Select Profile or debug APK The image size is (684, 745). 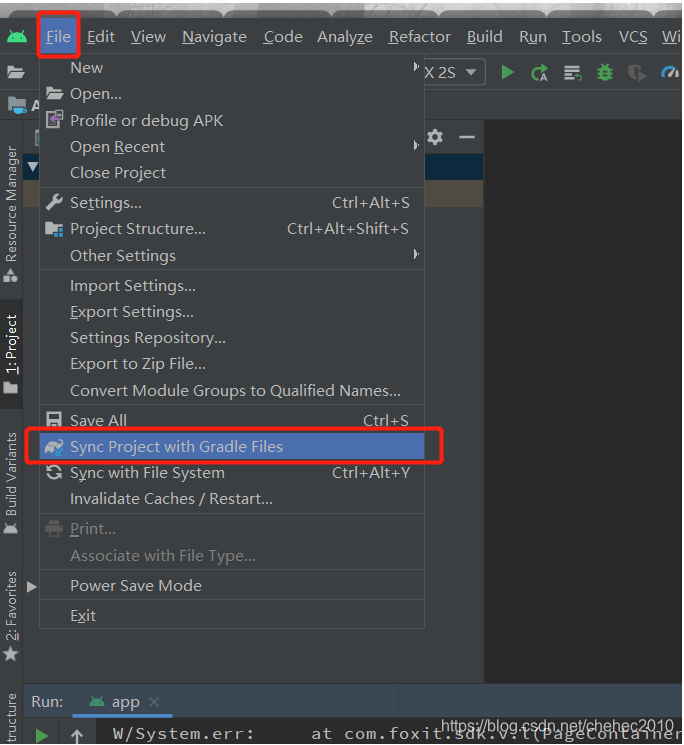coord(232,120)
